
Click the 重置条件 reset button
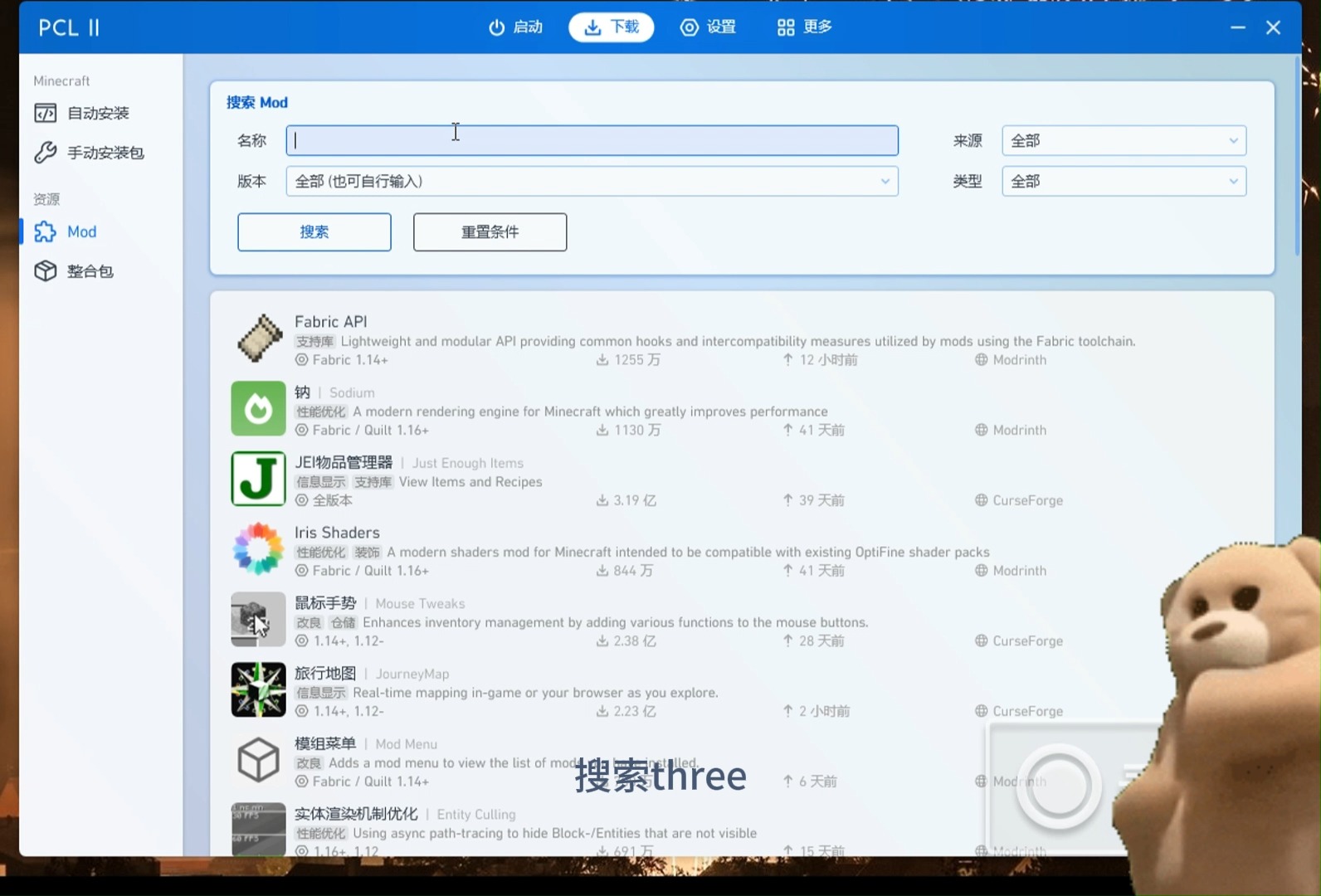point(490,232)
